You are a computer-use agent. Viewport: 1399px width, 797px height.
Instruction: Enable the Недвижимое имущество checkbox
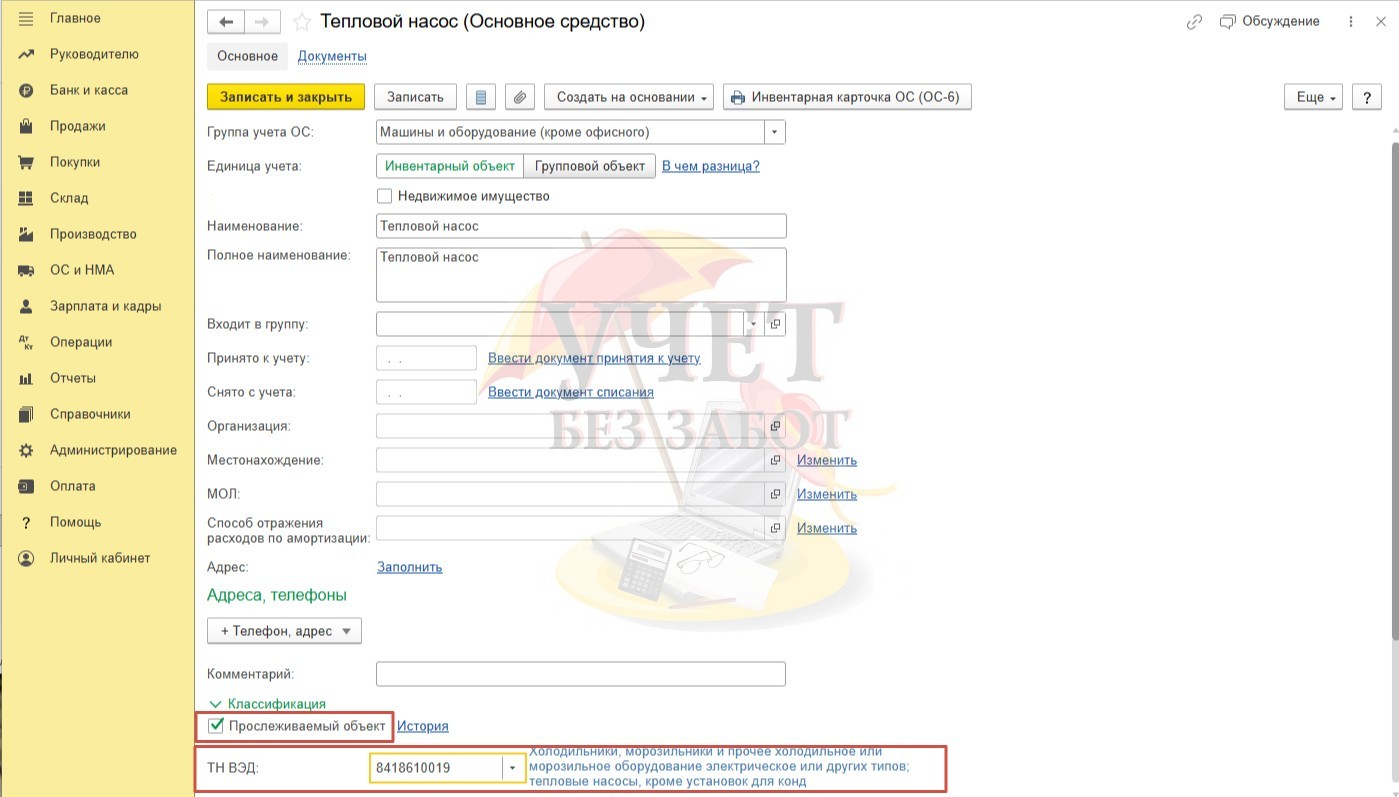click(385, 196)
